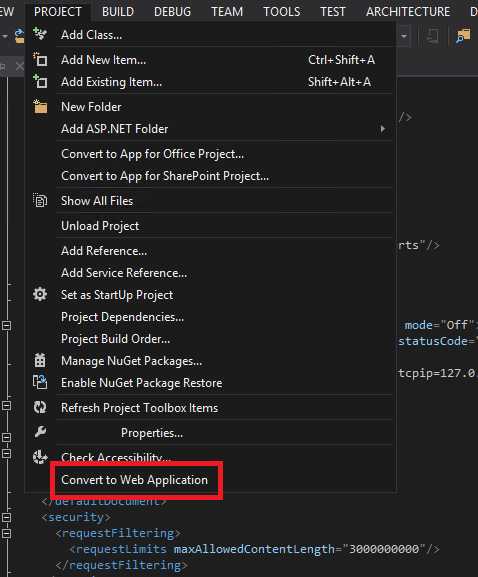
Task: Collapse the requestFiltering XML node
Action: [x=6, y=533]
